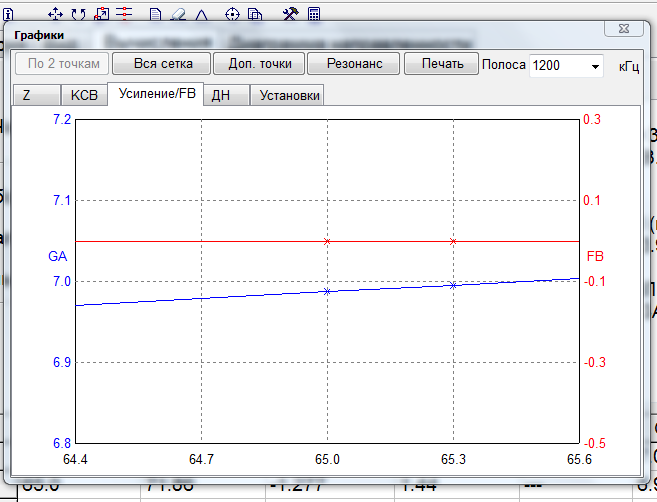Close the Графики window
The height and width of the screenshot is (502, 657).
click(623, 28)
